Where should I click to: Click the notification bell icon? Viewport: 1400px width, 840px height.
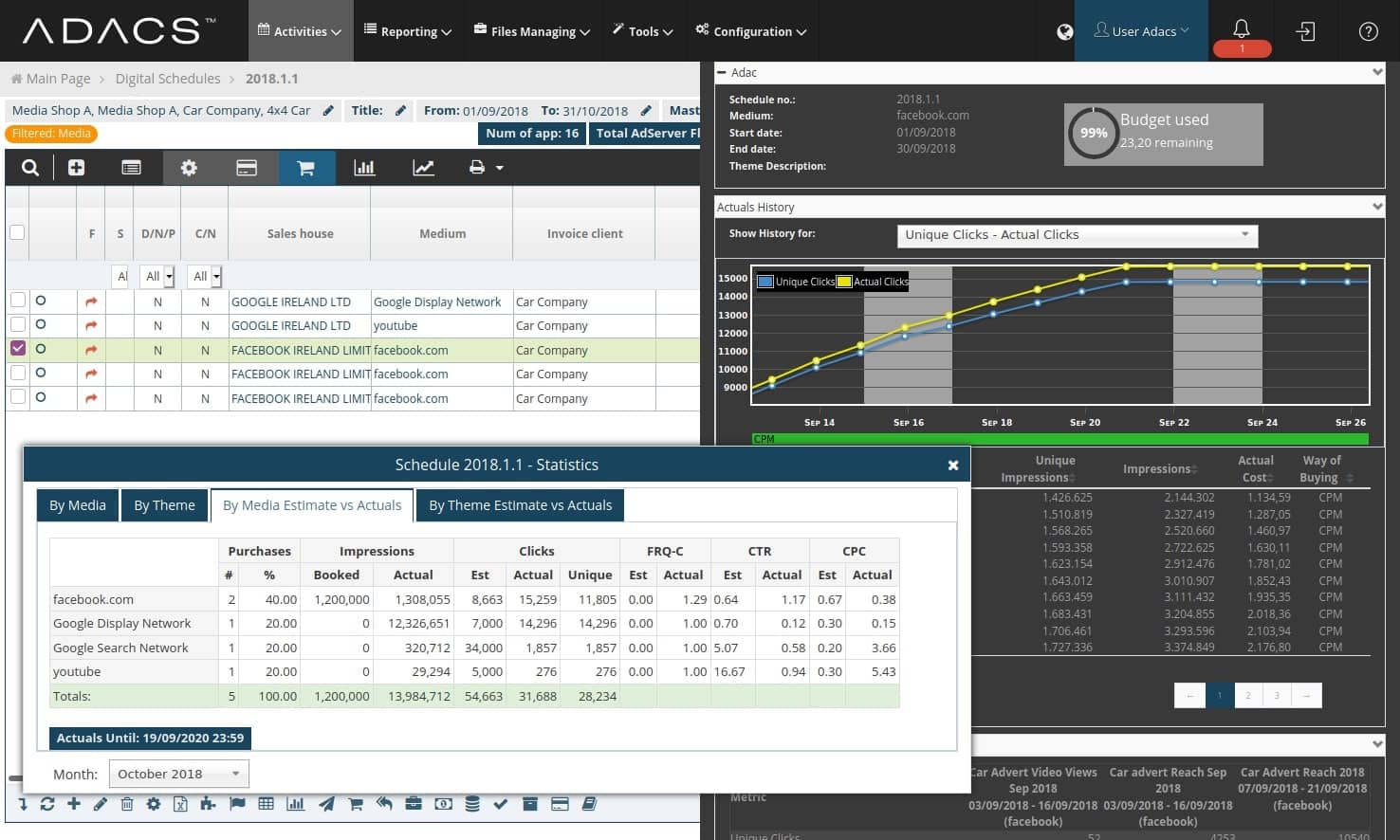pos(1241,28)
